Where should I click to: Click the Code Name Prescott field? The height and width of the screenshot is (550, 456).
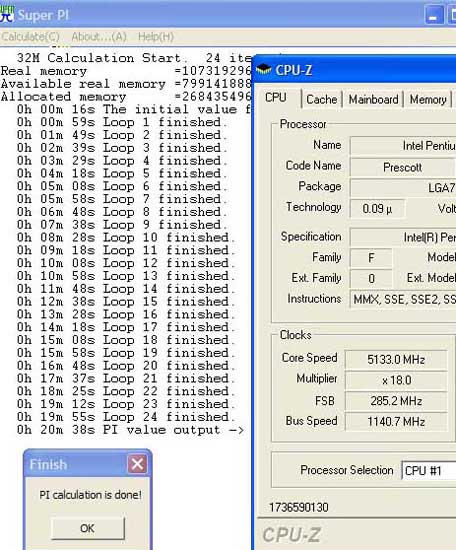402,167
